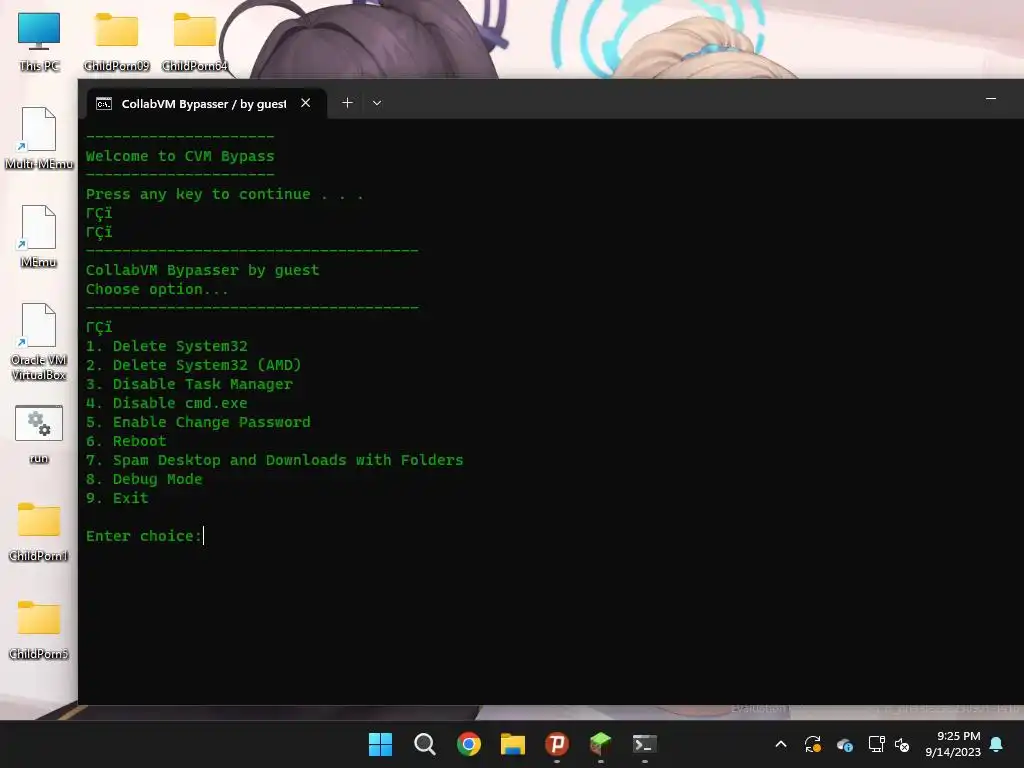The height and width of the screenshot is (768, 1024).
Task: Open the red P Psiphon taskbar app
Action: click(x=556, y=744)
